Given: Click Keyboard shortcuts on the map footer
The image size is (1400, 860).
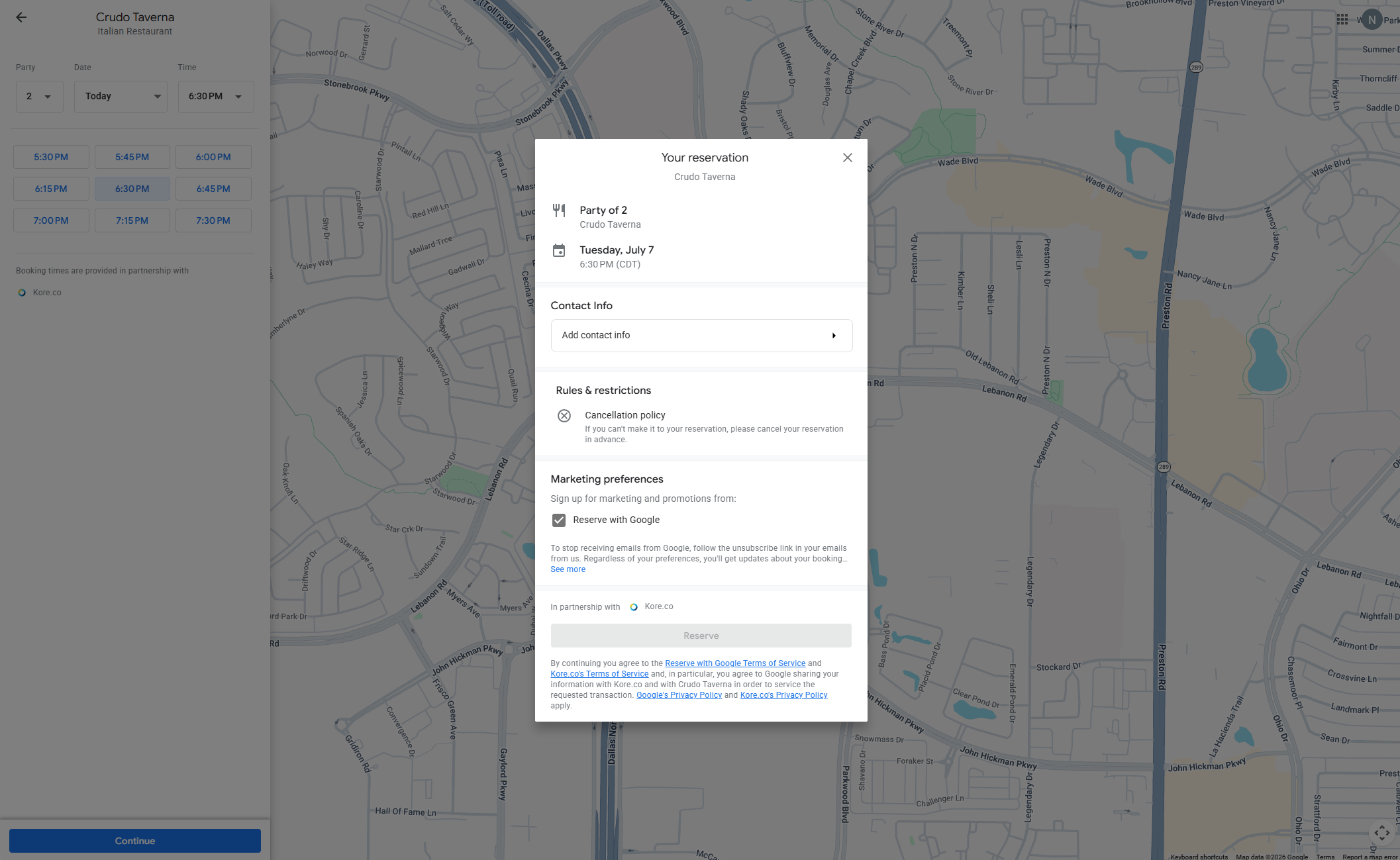Looking at the screenshot, I should (1199, 857).
